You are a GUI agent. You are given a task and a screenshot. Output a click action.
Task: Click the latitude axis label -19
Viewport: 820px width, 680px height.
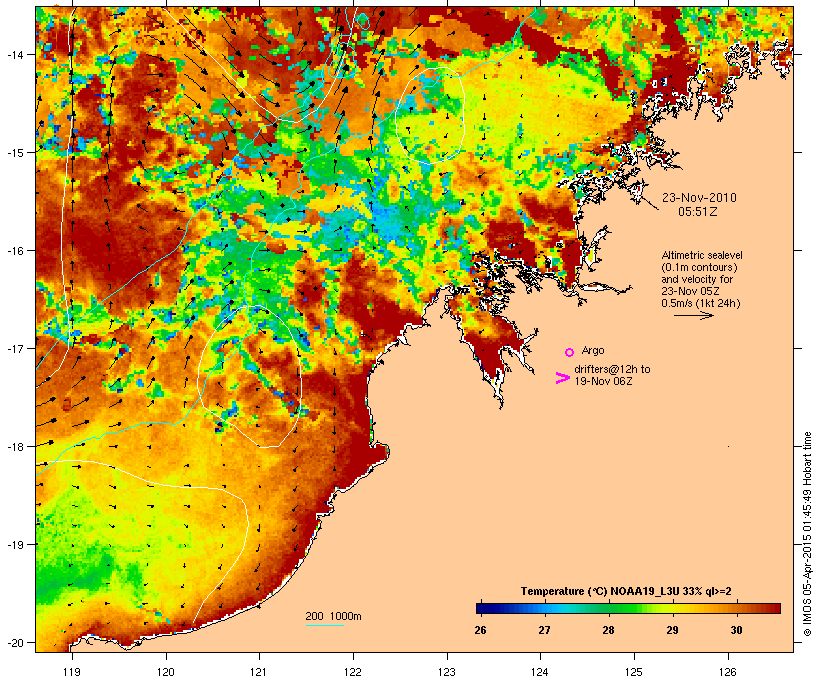pyautogui.click(x=14, y=545)
